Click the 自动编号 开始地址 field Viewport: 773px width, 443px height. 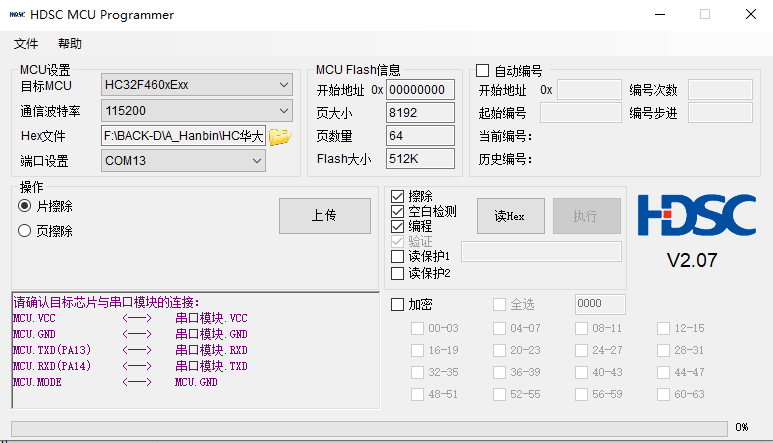point(589,90)
